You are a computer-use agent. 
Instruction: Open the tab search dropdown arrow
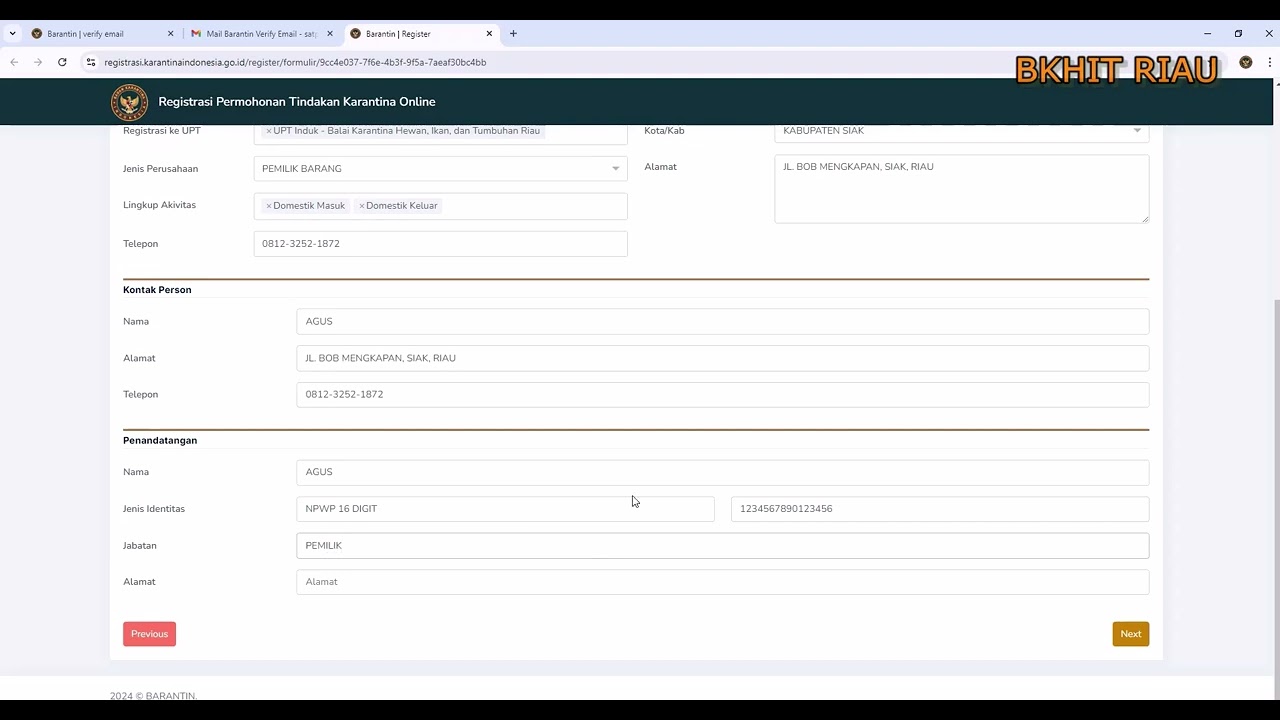12,34
